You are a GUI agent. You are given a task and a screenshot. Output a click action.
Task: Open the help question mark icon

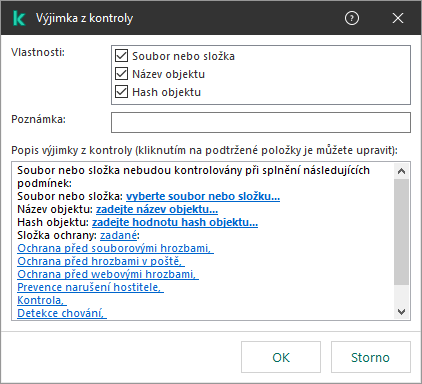(x=352, y=18)
